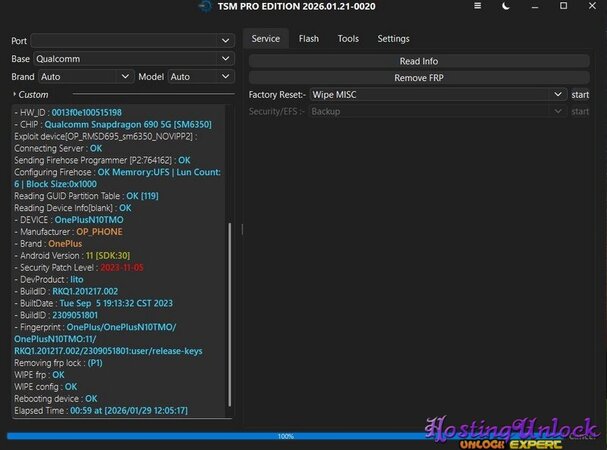Viewport: 607px width, 450px height.
Task: Click the 100% progress bar
Action: [286, 436]
